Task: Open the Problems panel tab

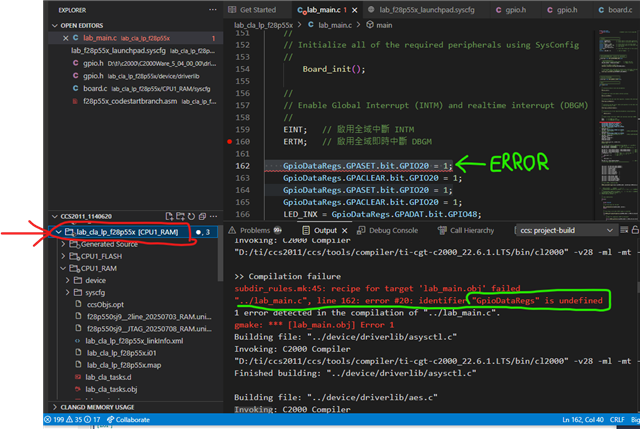Action: click(x=255, y=230)
